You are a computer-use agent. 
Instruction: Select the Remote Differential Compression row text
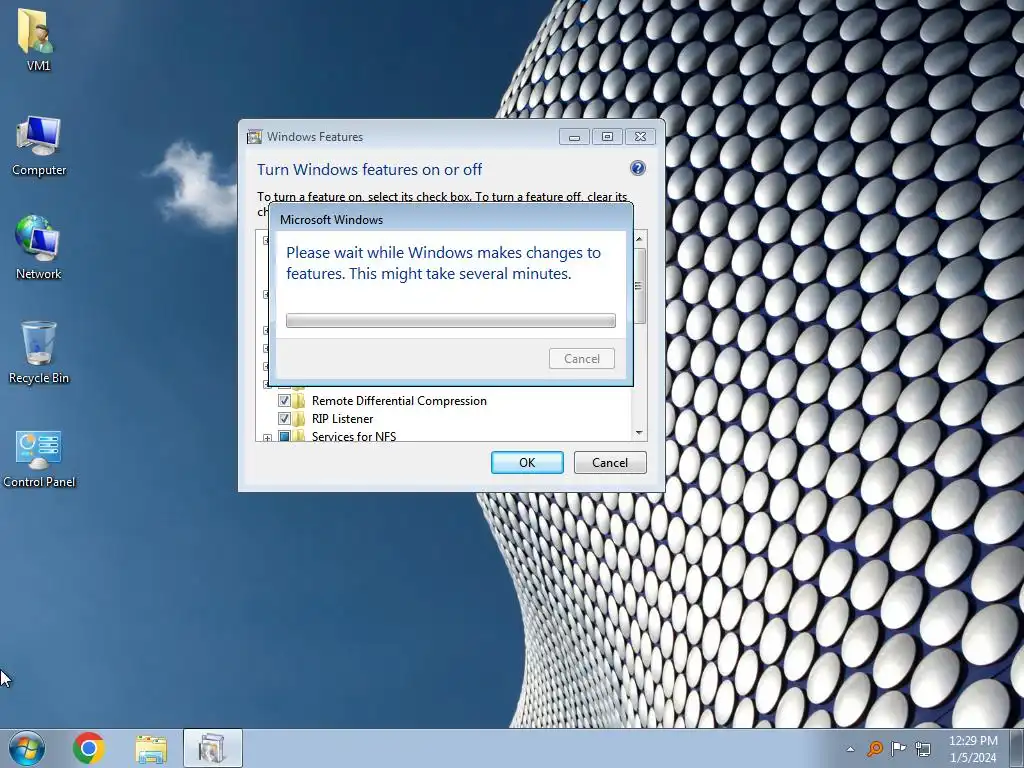[399, 401]
